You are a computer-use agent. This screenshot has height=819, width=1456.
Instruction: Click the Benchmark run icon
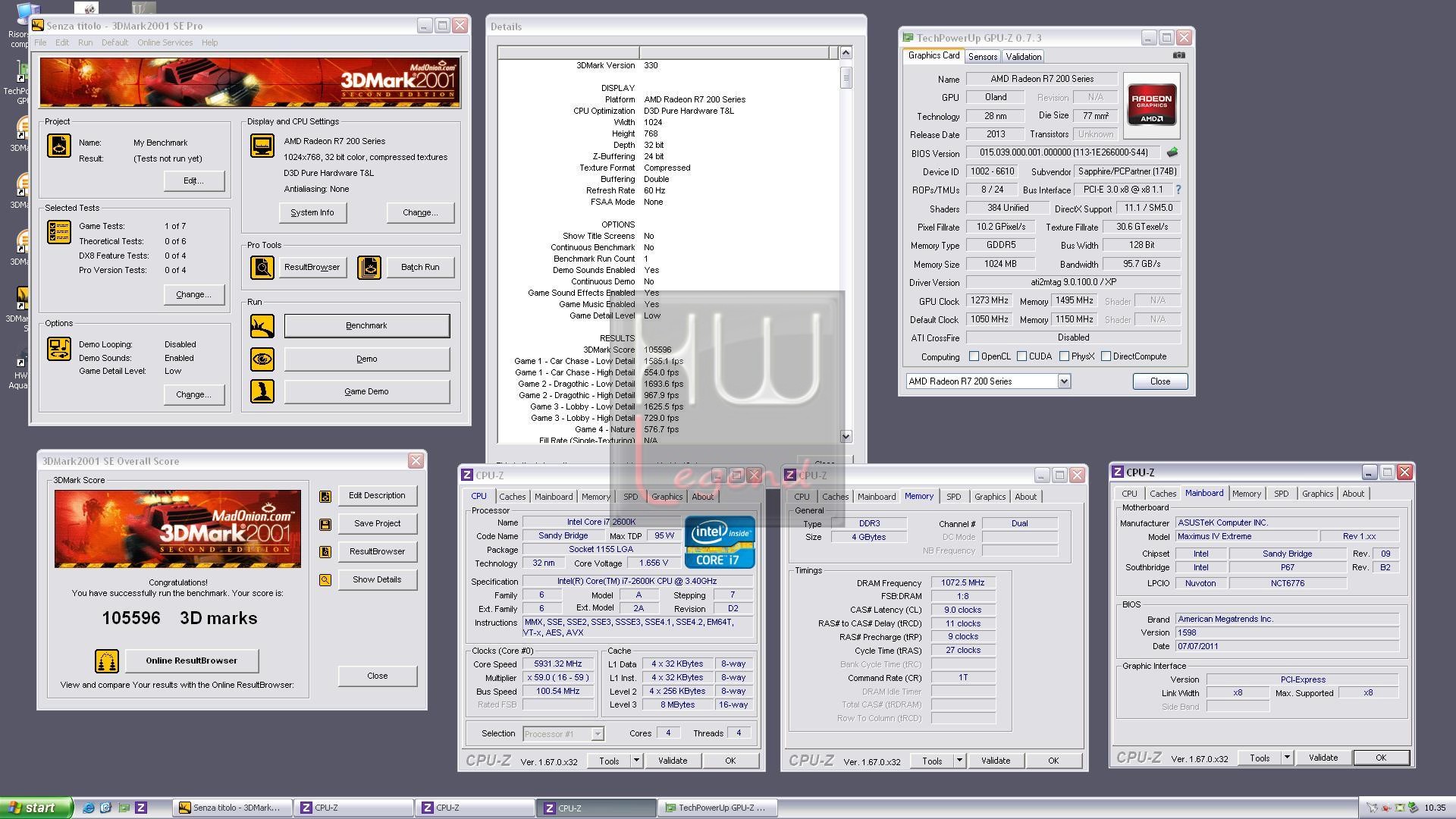[262, 326]
